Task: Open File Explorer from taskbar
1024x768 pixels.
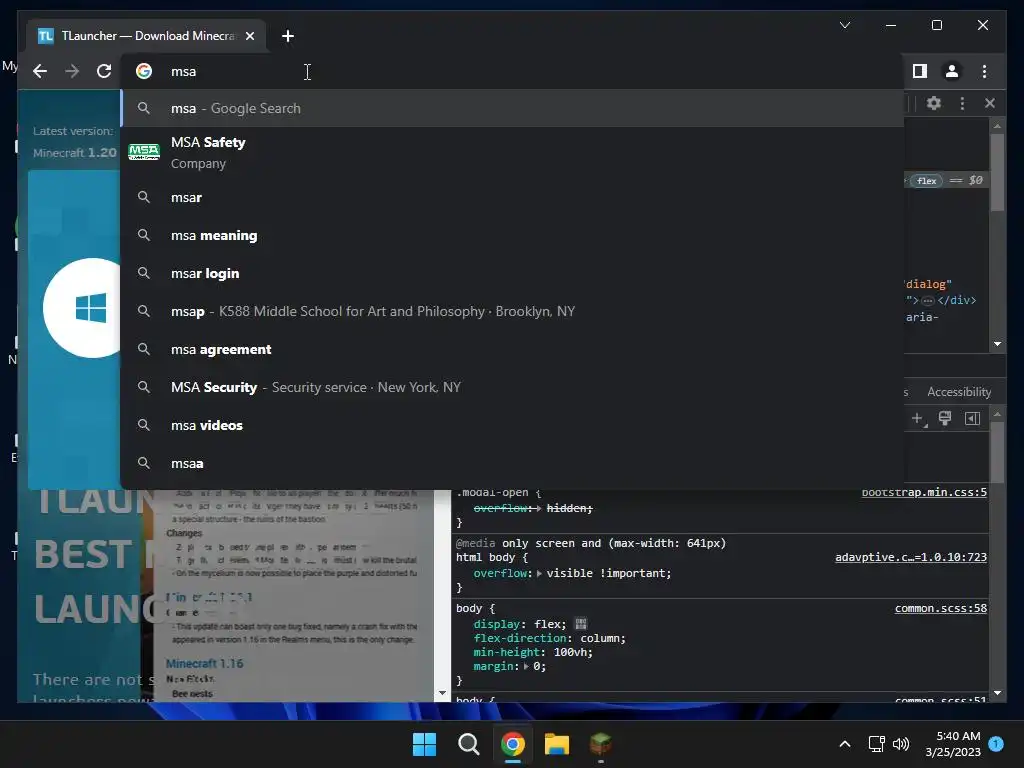Action: pyautogui.click(x=556, y=744)
